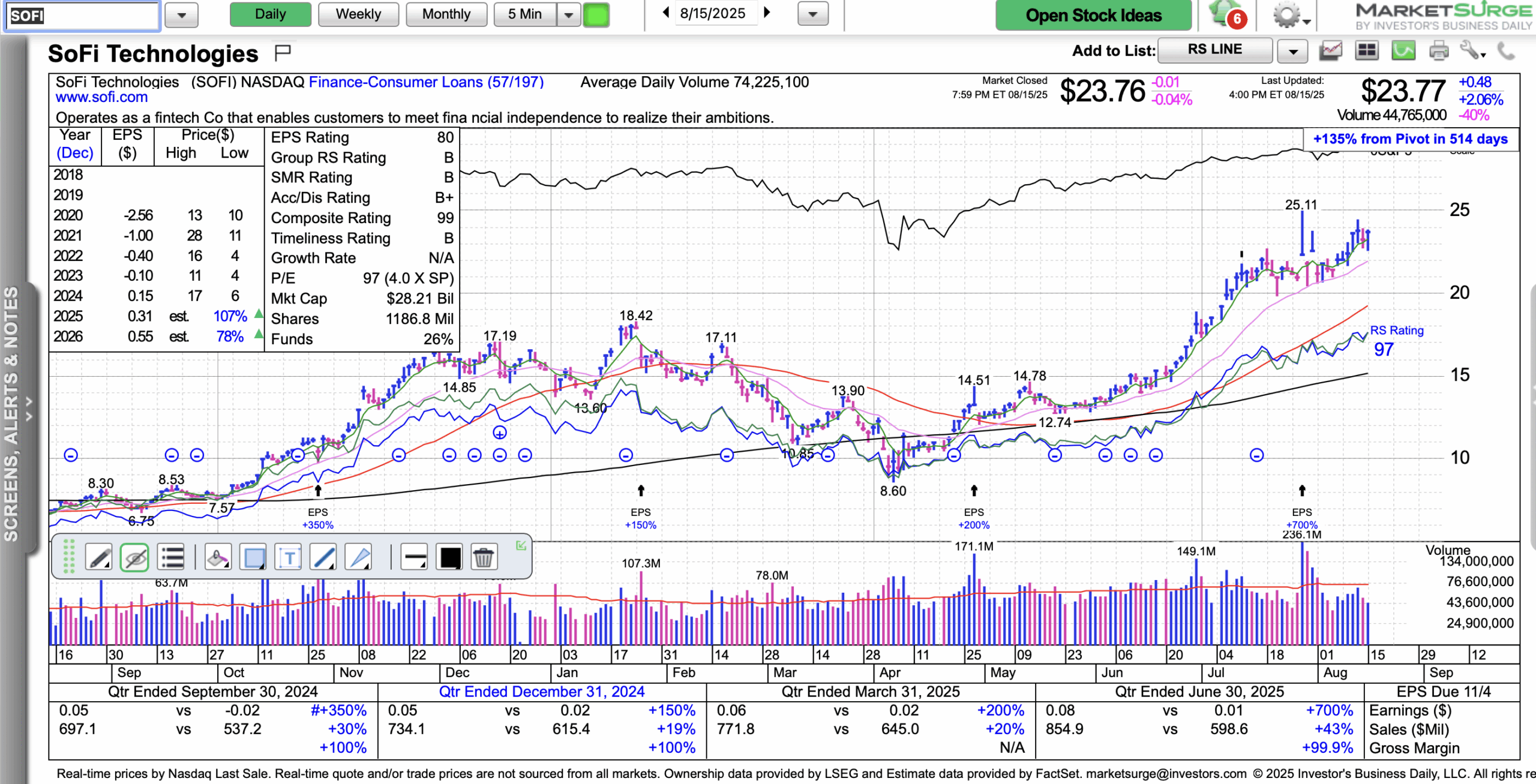Switch to Monthly chart tab

tap(446, 14)
